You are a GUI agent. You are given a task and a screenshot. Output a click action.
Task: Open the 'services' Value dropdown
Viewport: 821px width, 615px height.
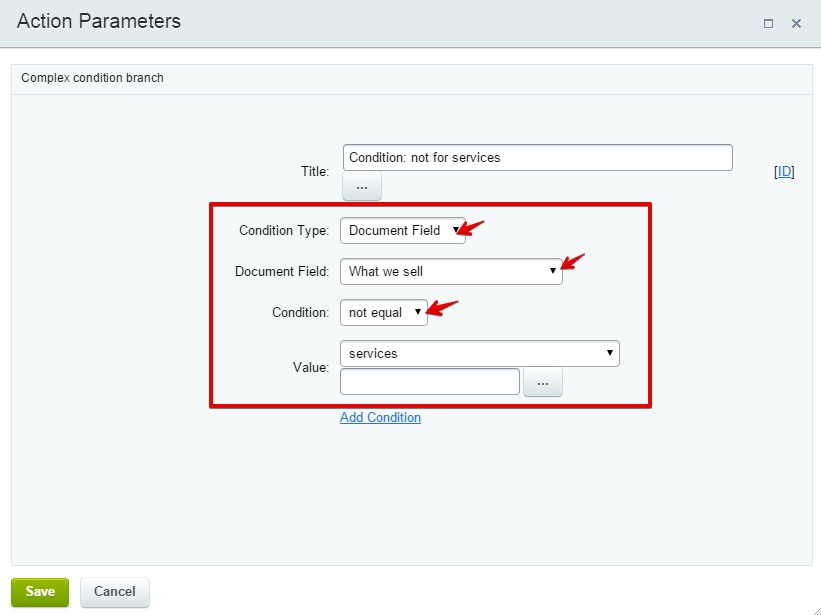[480, 353]
